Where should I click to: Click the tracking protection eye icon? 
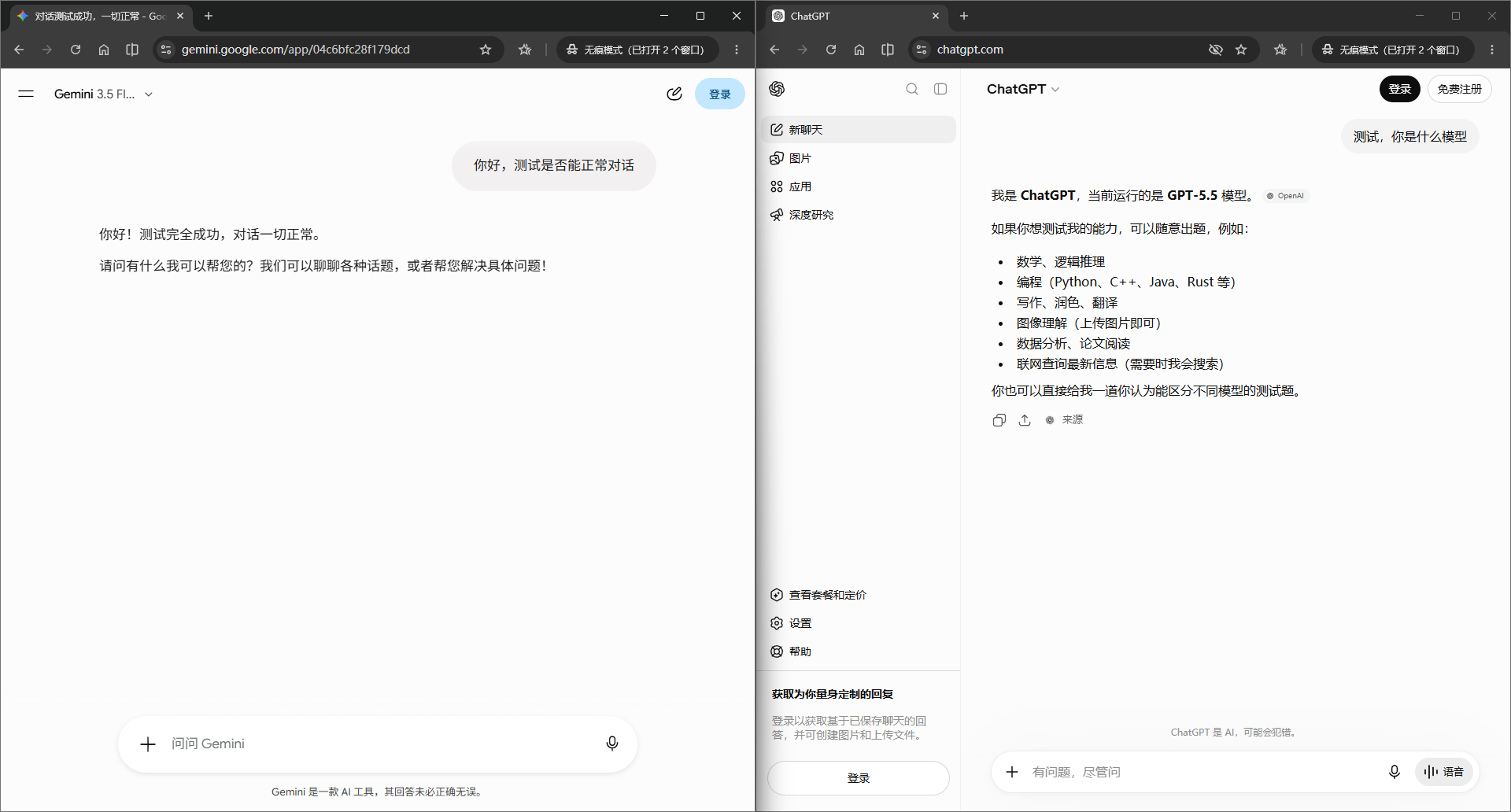1216,50
